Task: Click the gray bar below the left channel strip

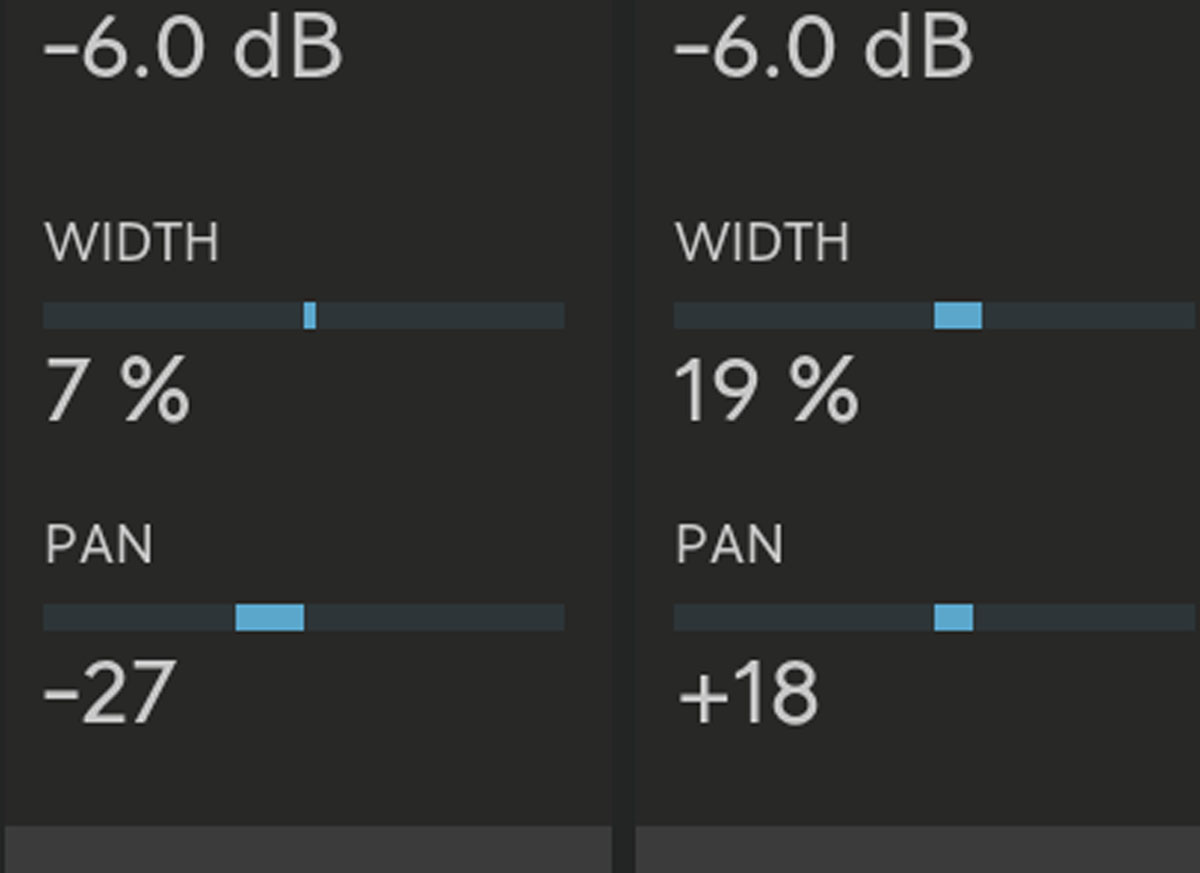Action: 308,849
